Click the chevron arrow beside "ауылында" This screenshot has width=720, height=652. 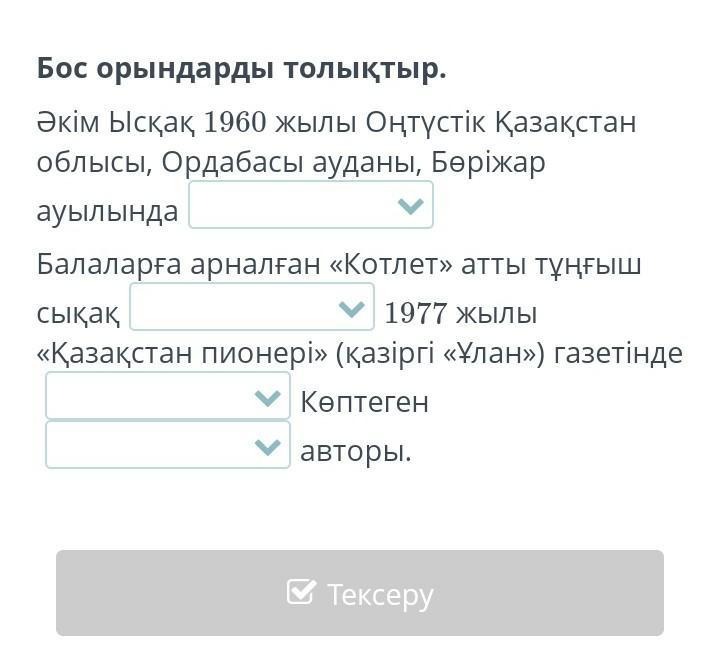point(410,206)
